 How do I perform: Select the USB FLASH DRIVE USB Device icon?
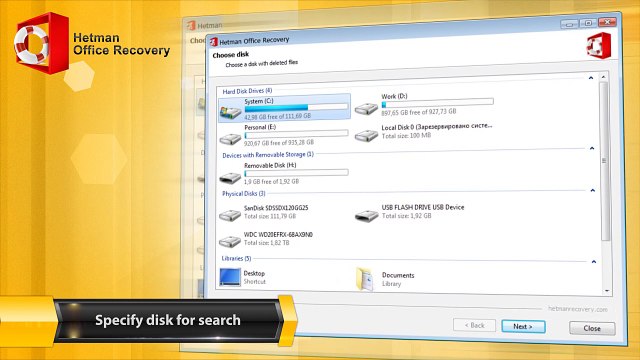367,216
